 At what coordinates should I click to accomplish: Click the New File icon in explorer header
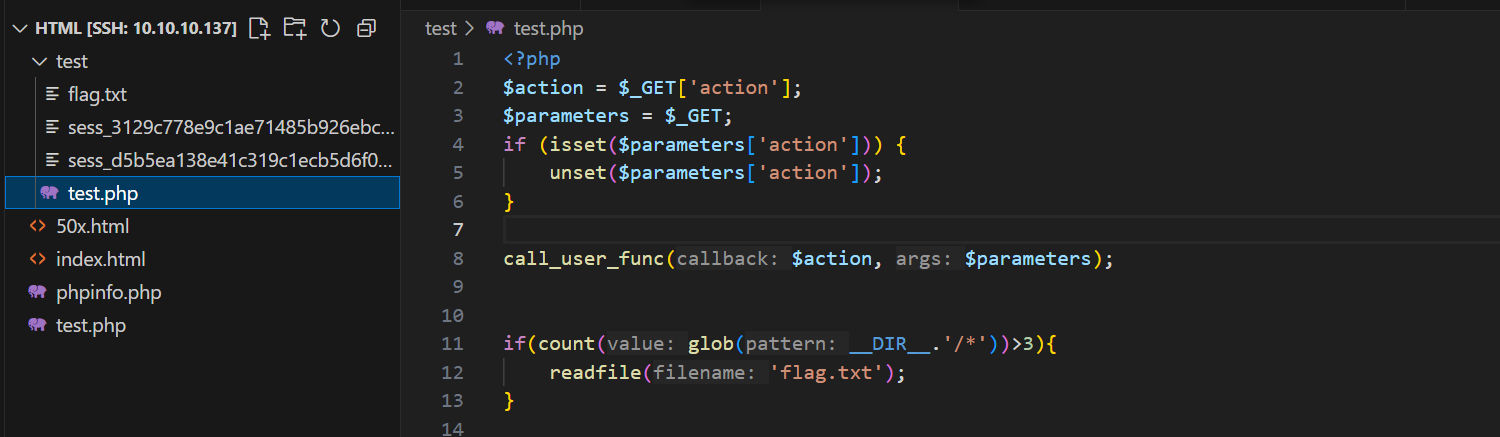point(259,28)
